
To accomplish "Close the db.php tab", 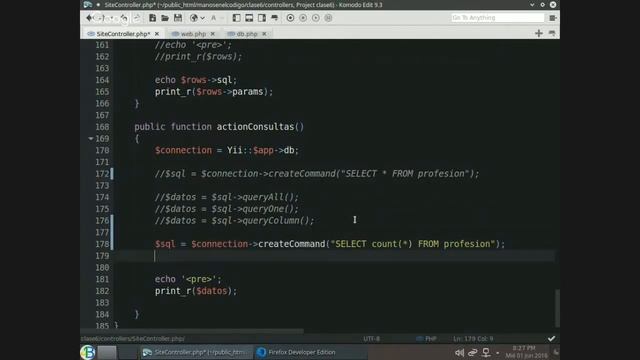I will click(x=264, y=34).
